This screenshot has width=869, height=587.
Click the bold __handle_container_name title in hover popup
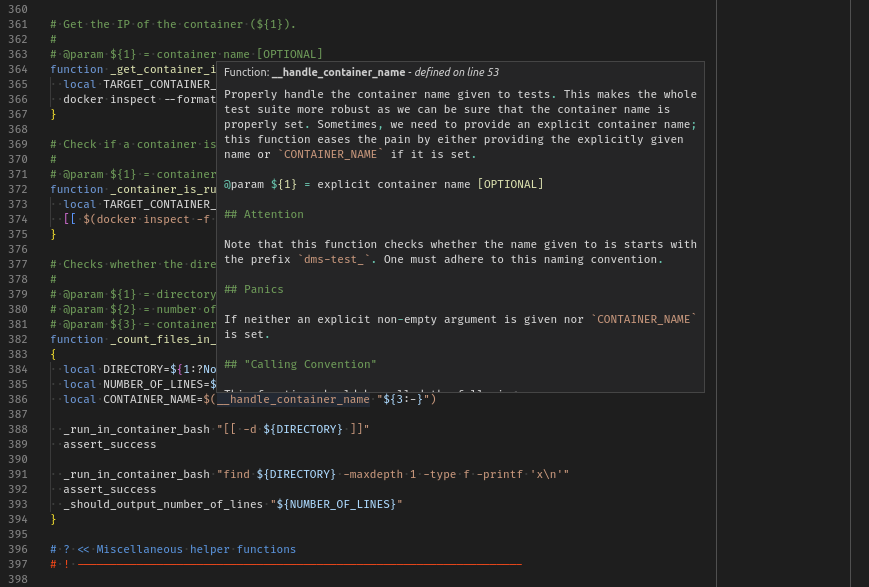pos(339,72)
